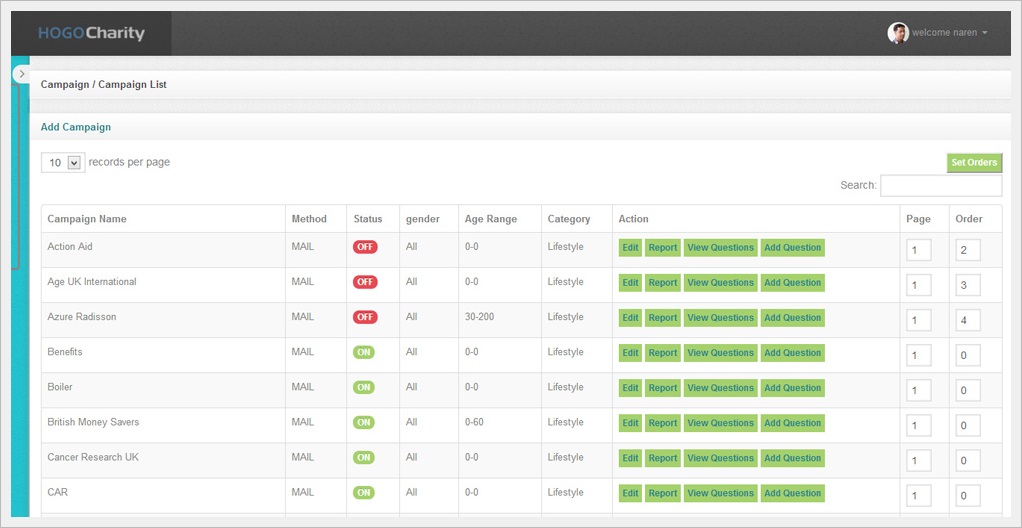Sort by Campaign Name column header

click(87, 219)
